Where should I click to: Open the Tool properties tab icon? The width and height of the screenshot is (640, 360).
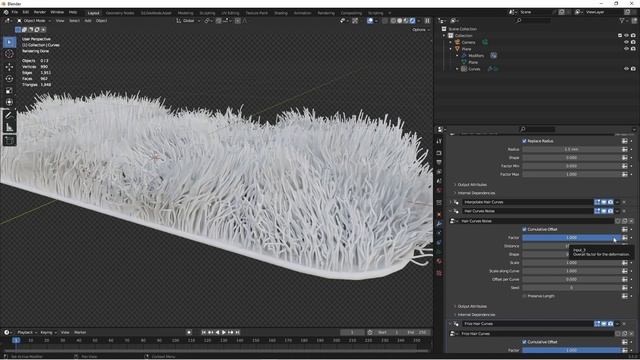pyautogui.click(x=439, y=141)
